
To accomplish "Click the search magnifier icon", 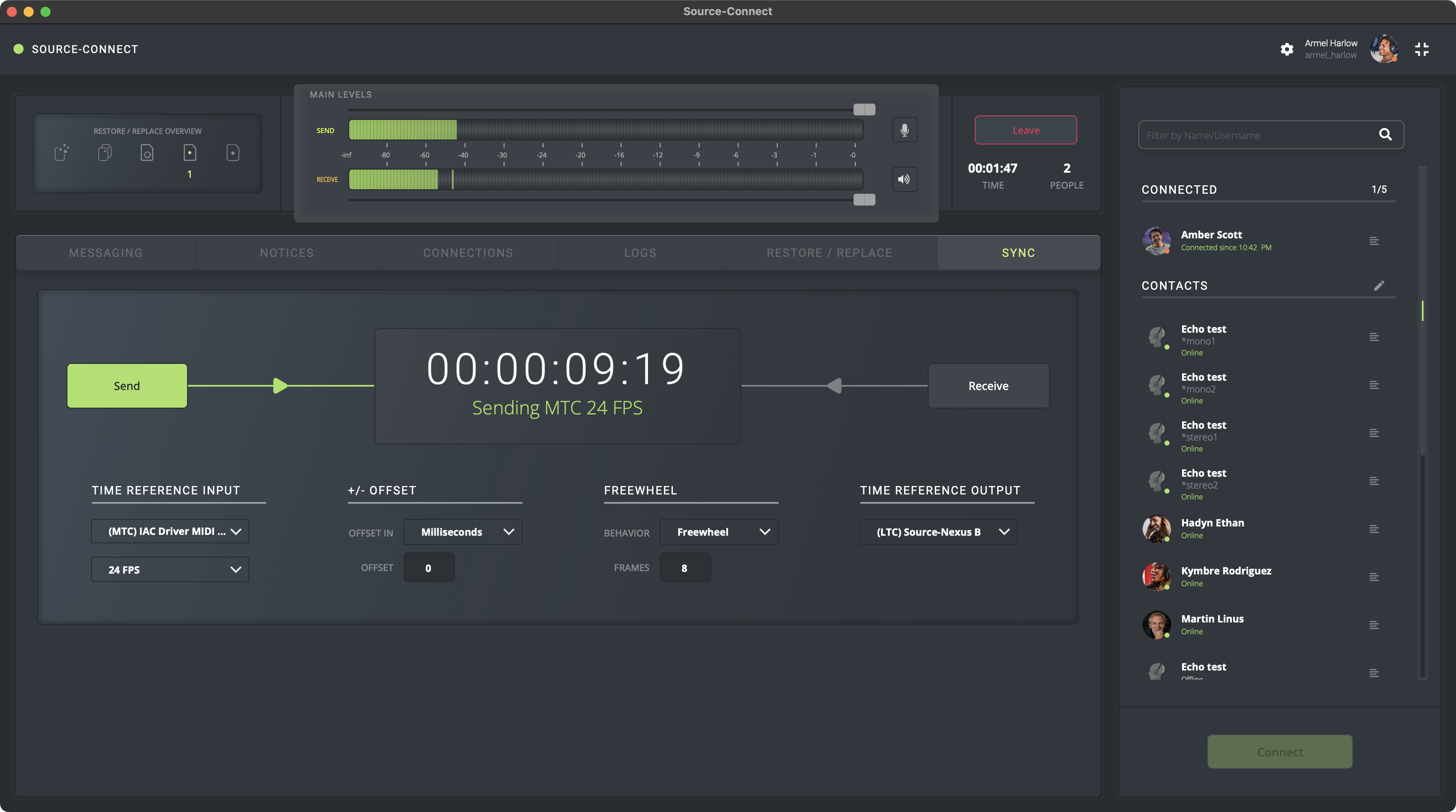I will point(1385,134).
